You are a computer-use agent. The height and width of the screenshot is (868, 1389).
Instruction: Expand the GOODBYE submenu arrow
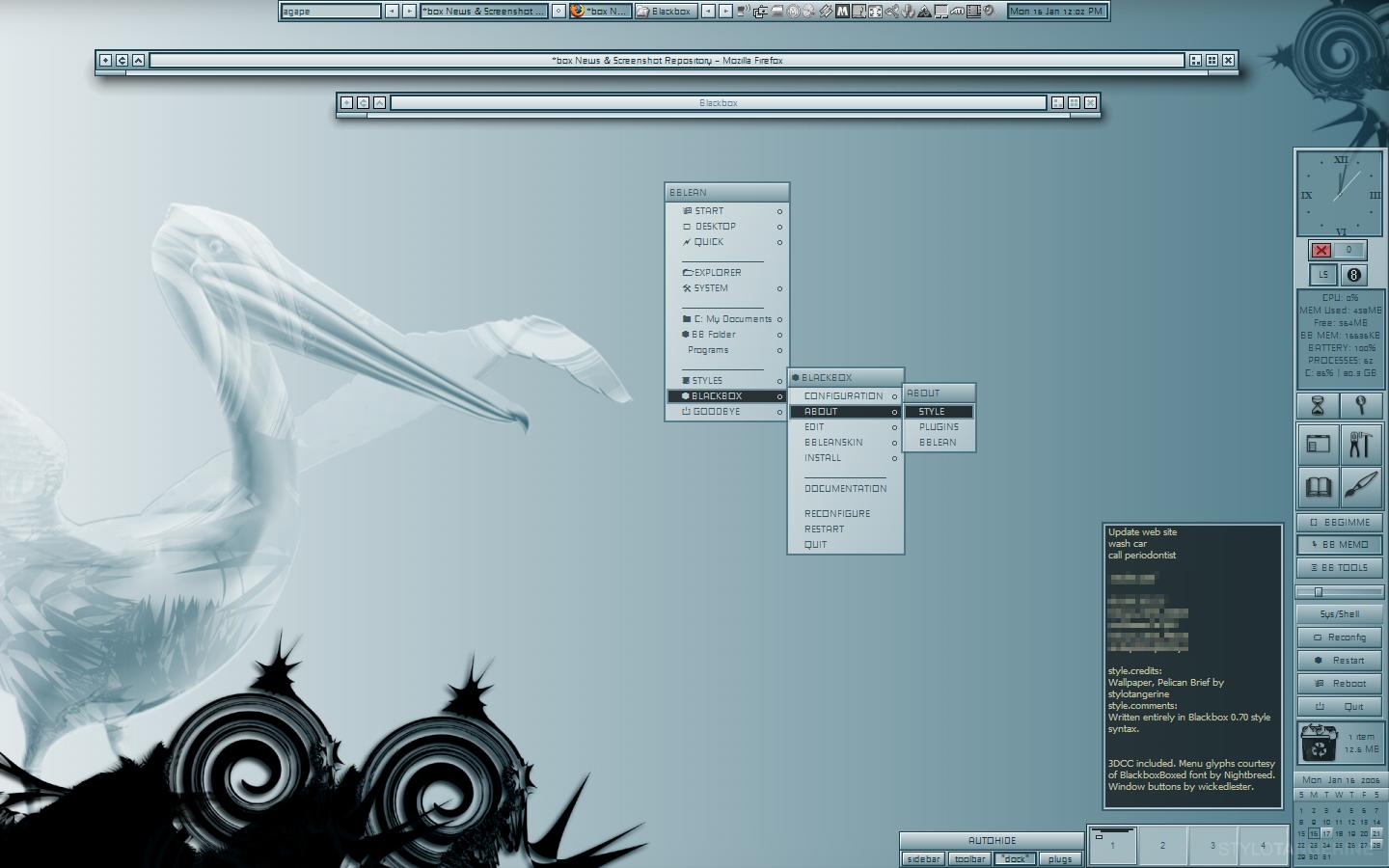[779, 412]
